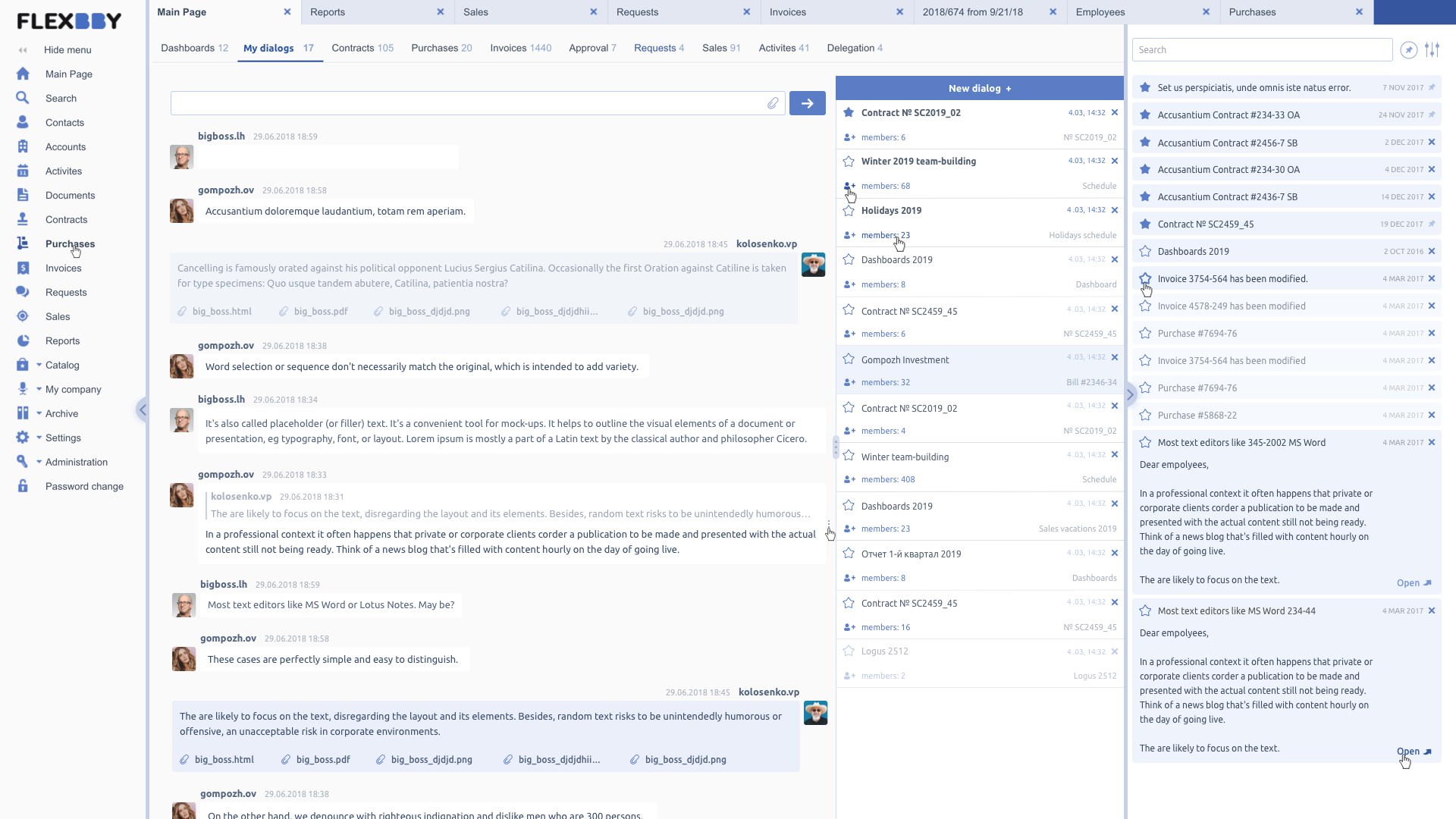Switch to the Contracts 105 tab
This screenshot has width=1456, height=819.
(362, 48)
